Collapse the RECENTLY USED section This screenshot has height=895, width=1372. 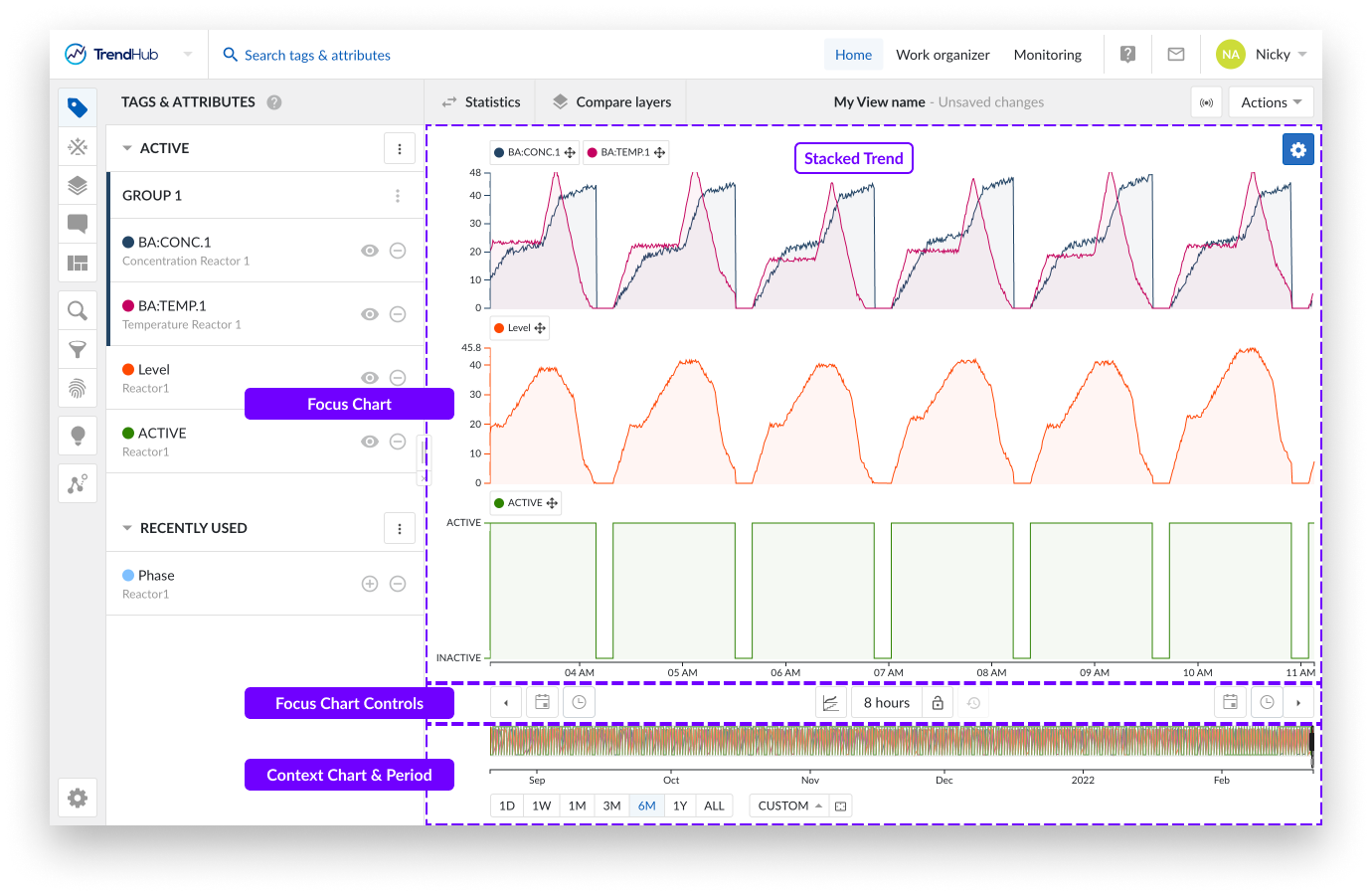pos(127,528)
